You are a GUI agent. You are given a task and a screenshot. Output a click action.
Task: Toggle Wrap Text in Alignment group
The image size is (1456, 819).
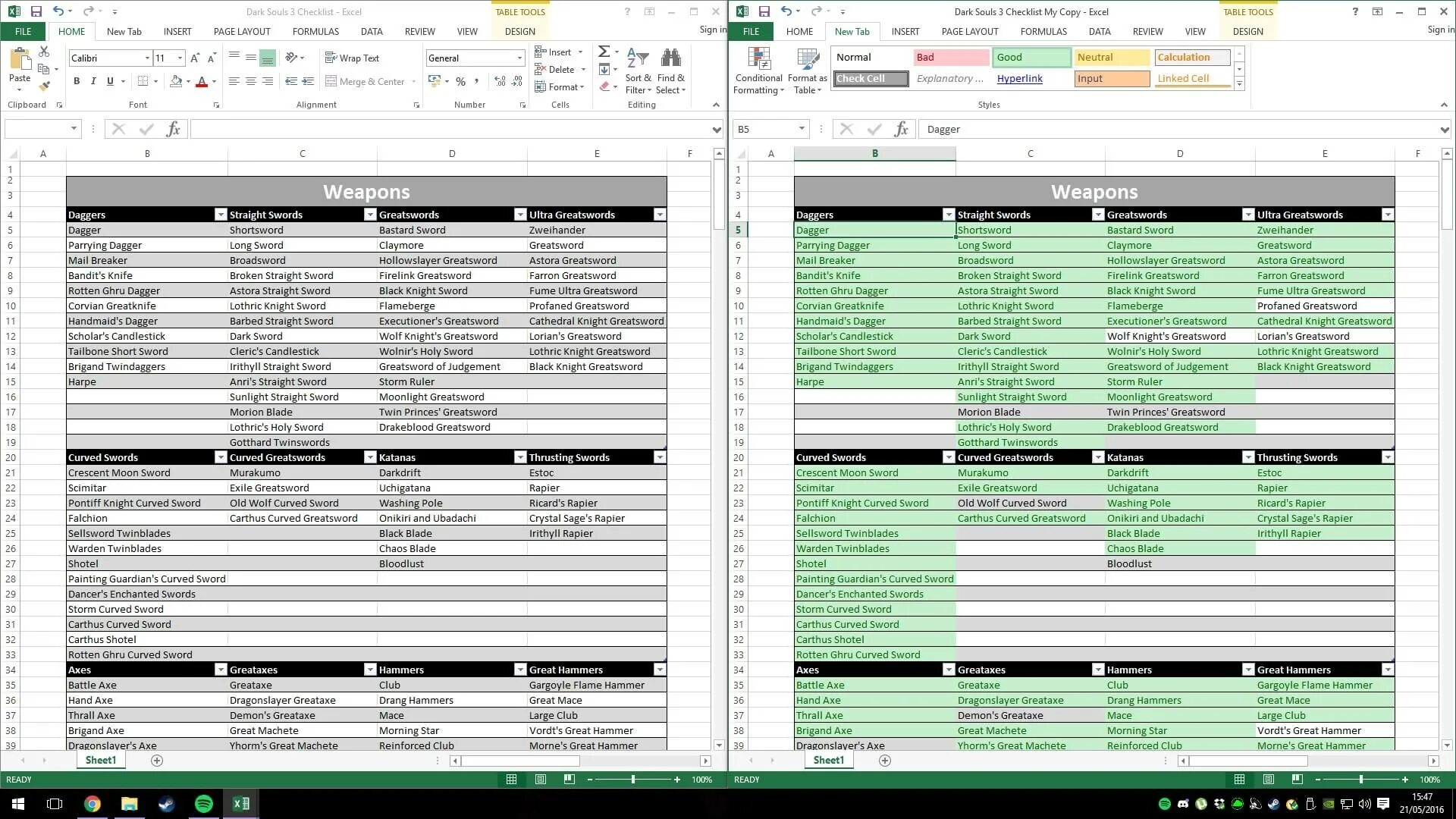click(x=352, y=58)
